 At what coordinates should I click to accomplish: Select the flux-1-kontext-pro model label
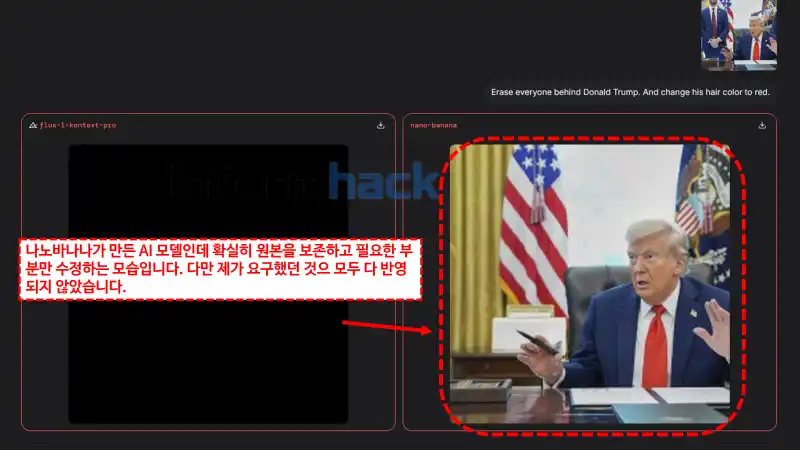78,126
